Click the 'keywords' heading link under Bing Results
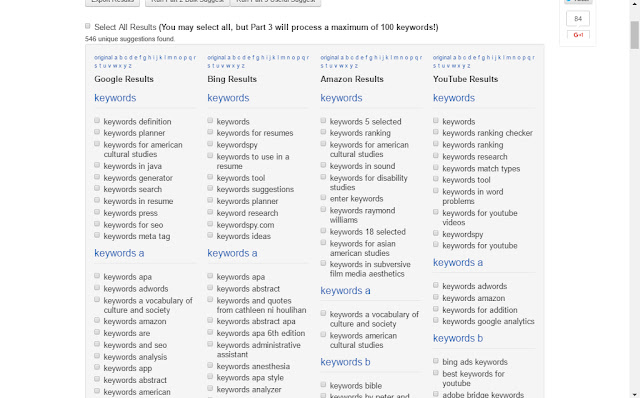640x398 pixels. pyautogui.click(x=228, y=98)
